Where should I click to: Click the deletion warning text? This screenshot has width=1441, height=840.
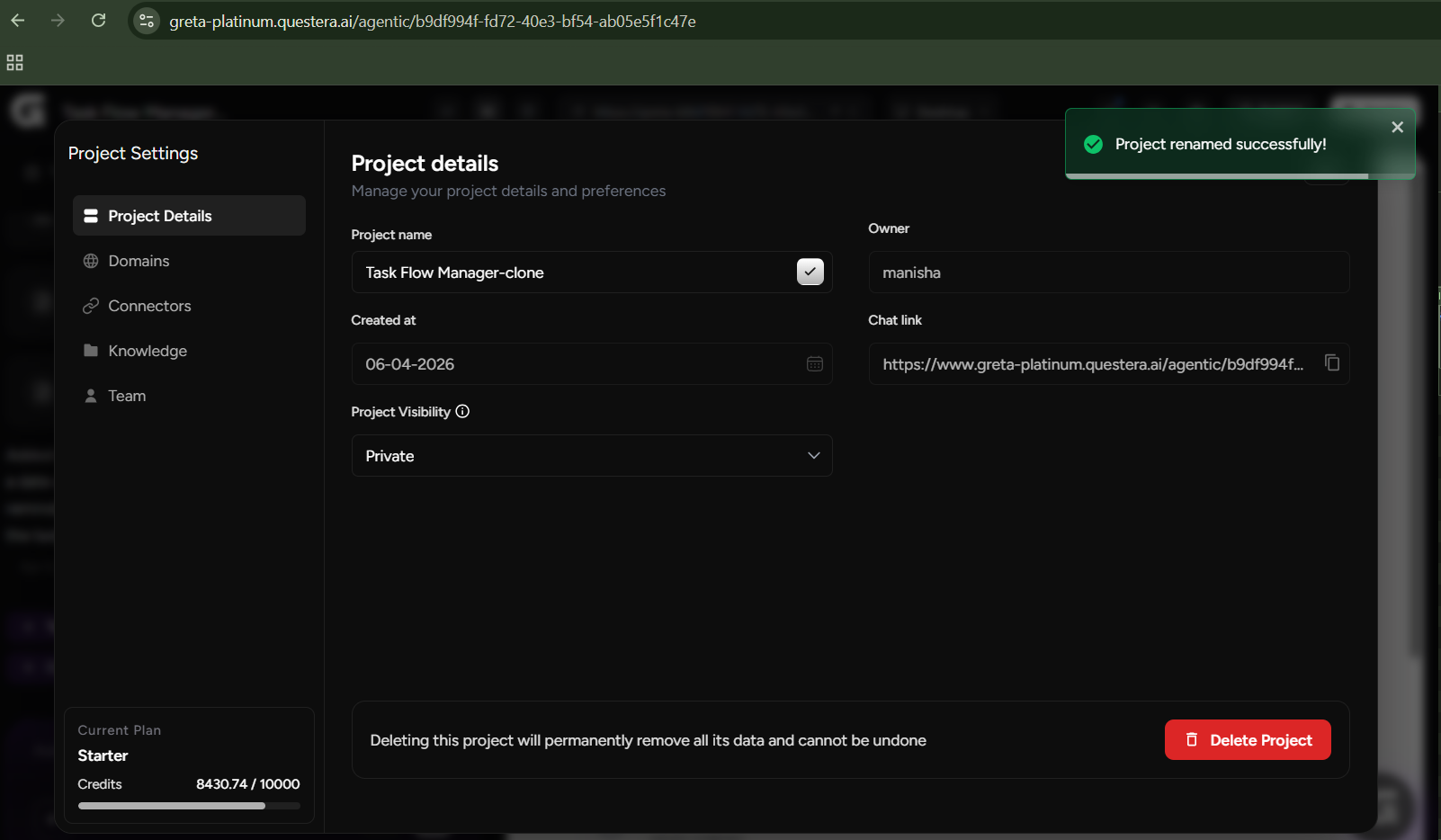(649, 740)
